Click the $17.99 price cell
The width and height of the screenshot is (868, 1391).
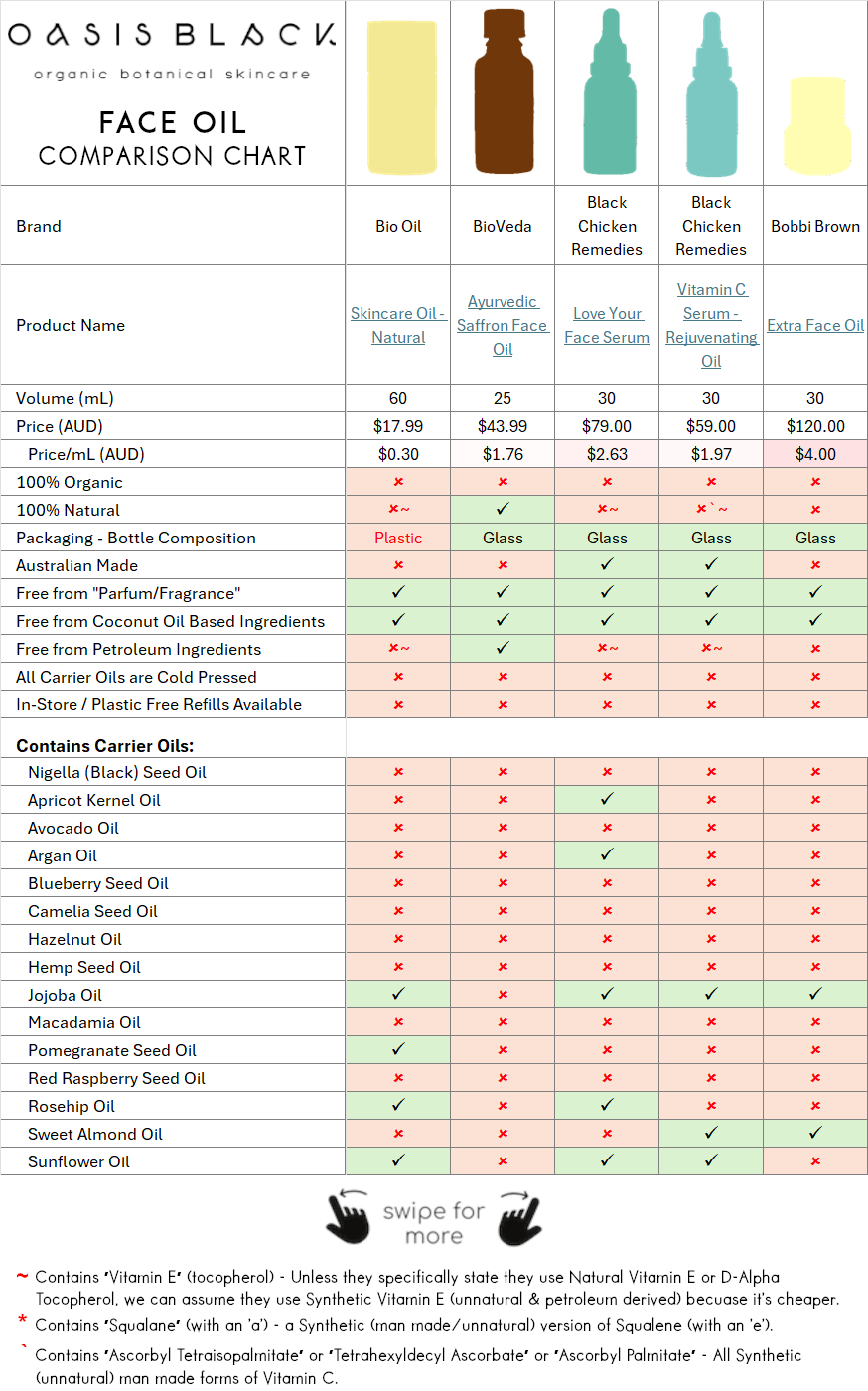click(x=398, y=426)
